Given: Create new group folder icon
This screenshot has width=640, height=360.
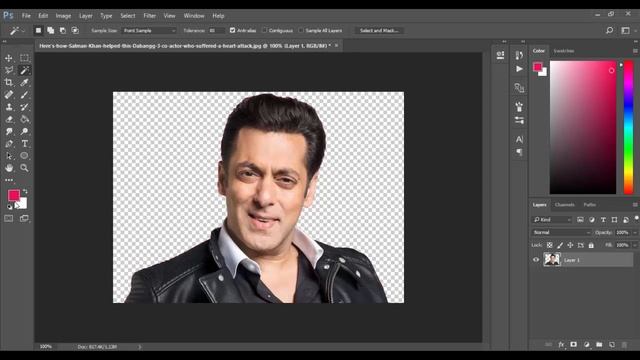Looking at the screenshot, I should (x=599, y=345).
